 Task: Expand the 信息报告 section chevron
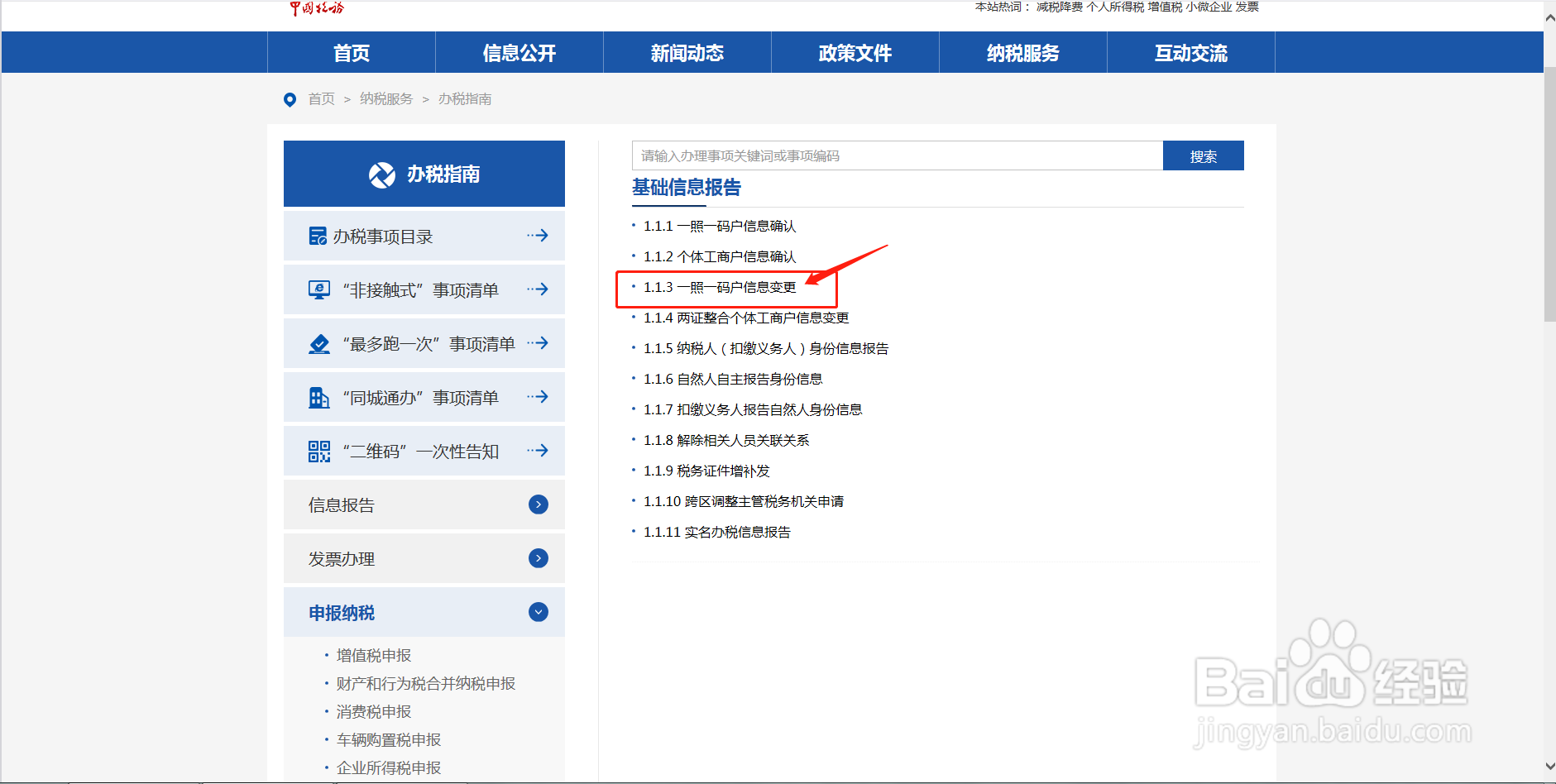point(539,504)
